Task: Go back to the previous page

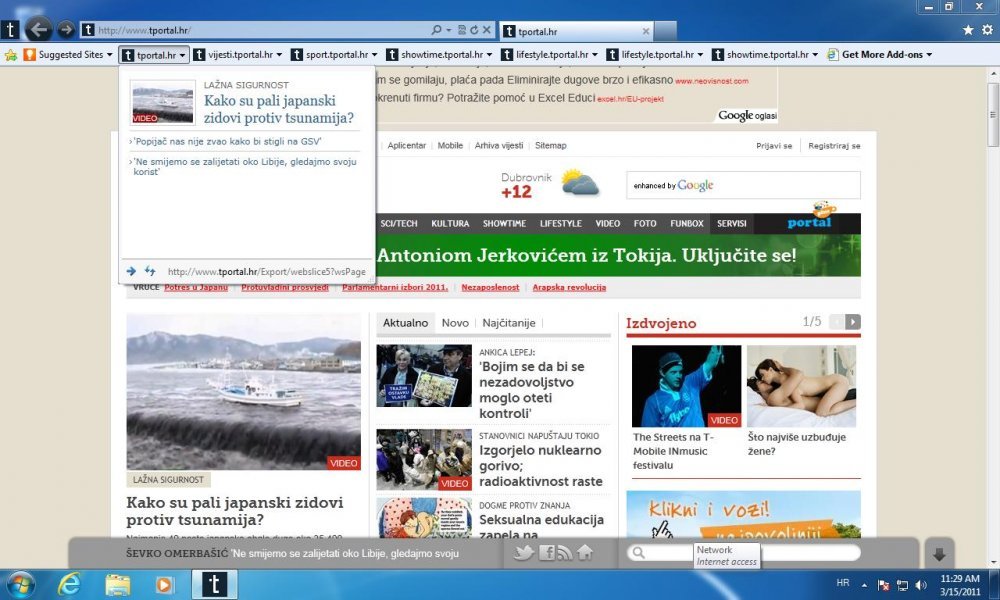Action: [x=39, y=29]
